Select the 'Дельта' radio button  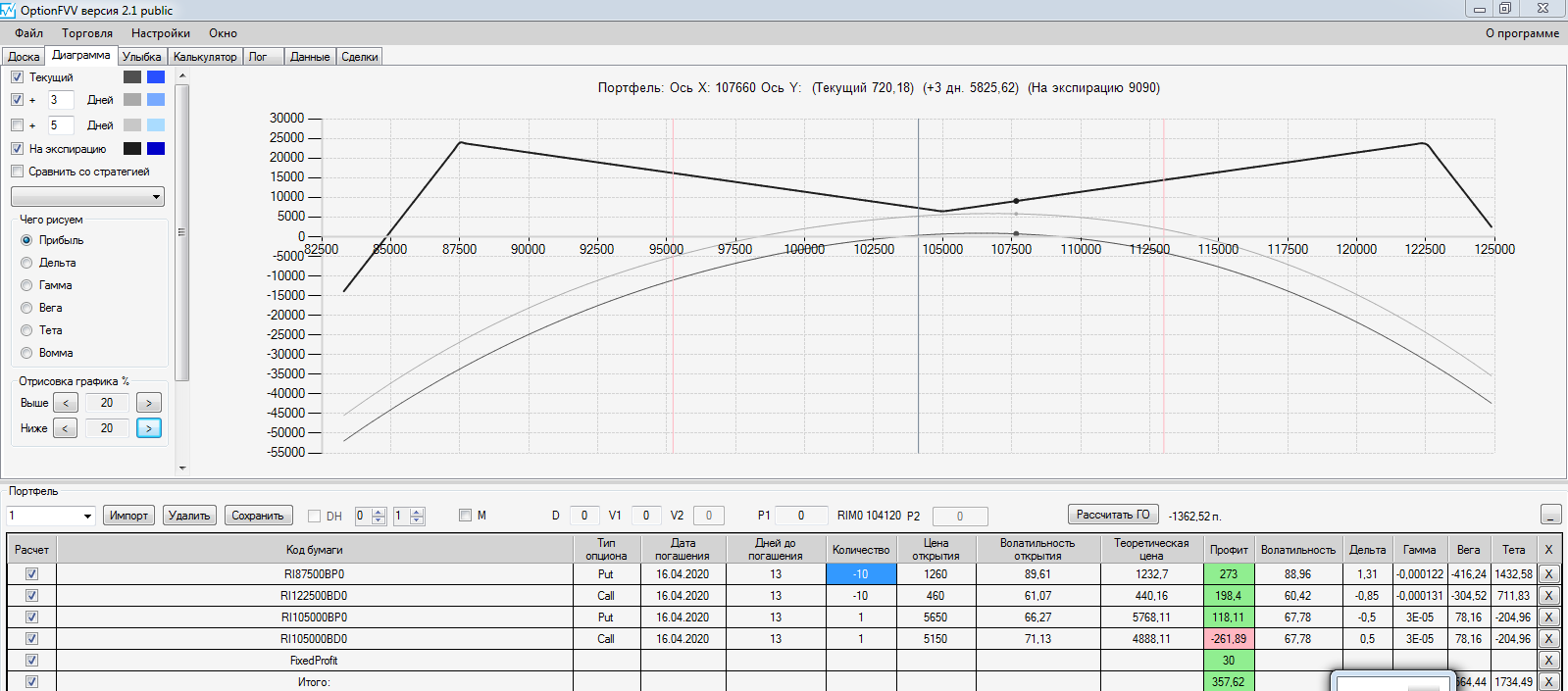26,263
